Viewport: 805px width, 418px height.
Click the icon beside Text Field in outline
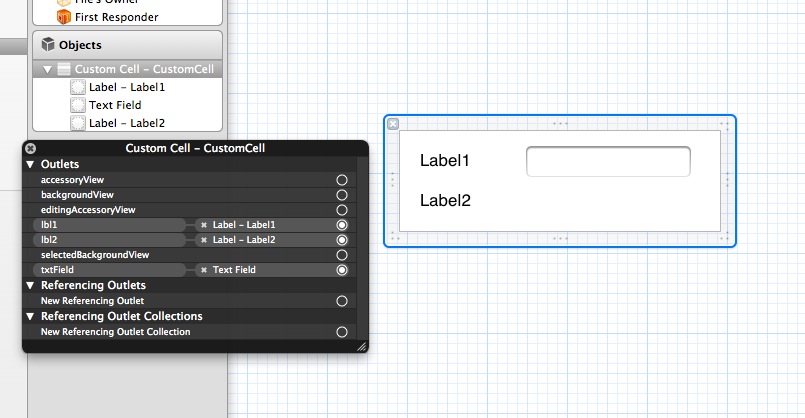coord(78,105)
